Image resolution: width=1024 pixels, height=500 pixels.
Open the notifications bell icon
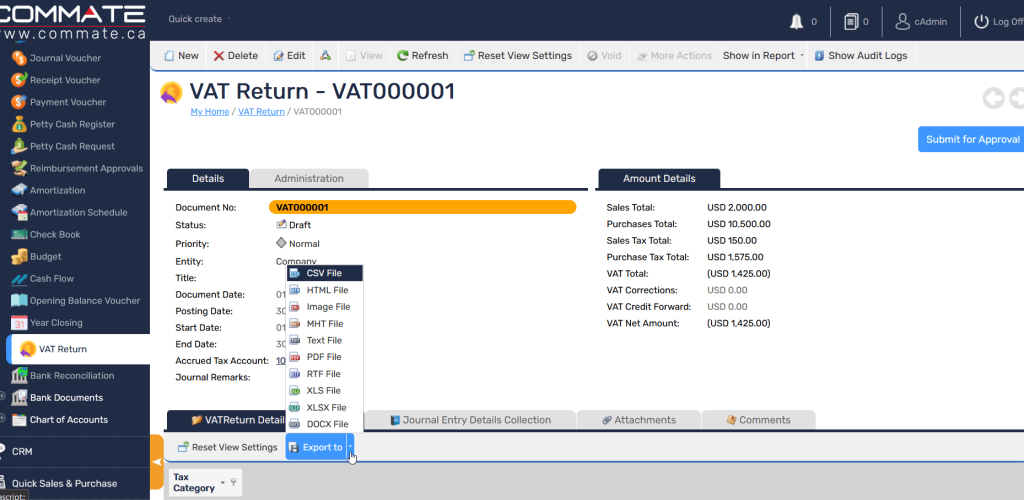(x=796, y=22)
